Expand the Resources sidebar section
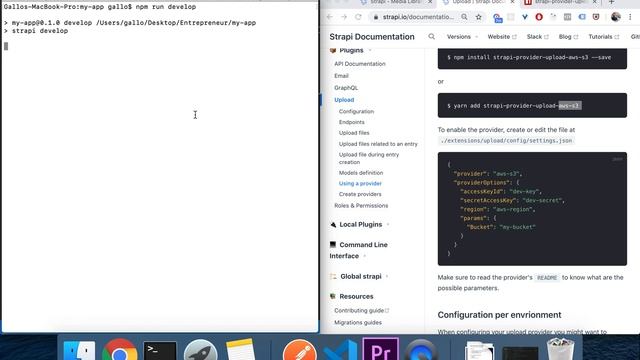Screen dimensions: 640x360 coord(351,296)
